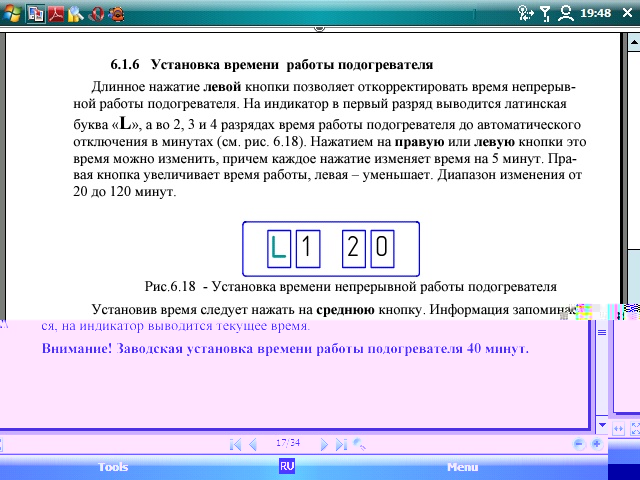
Task: Click the bold word среднюю in the text
Action: click(345, 309)
